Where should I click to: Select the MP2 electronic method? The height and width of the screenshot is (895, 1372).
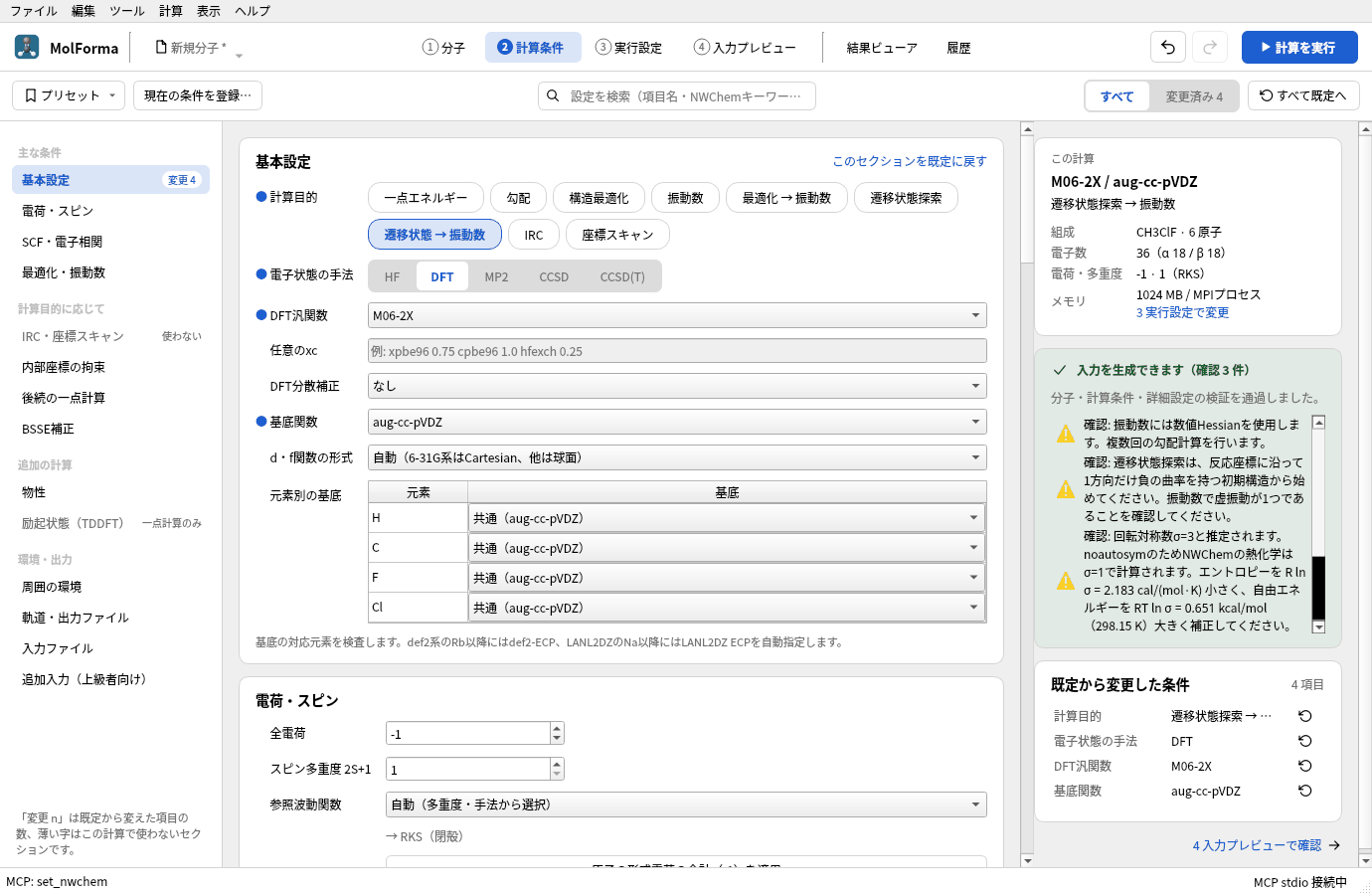496,276
